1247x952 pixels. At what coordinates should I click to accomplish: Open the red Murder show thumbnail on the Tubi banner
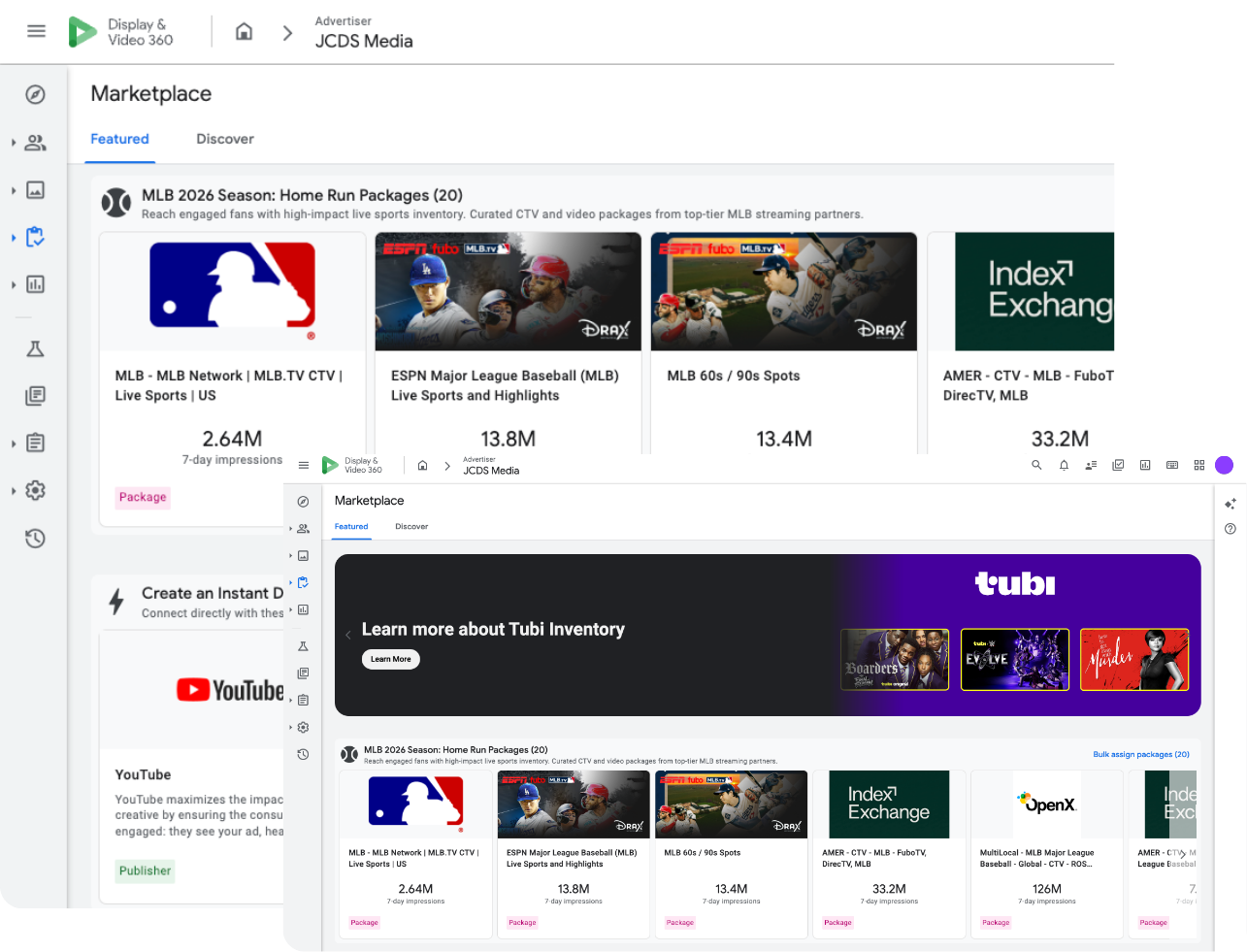point(1134,659)
